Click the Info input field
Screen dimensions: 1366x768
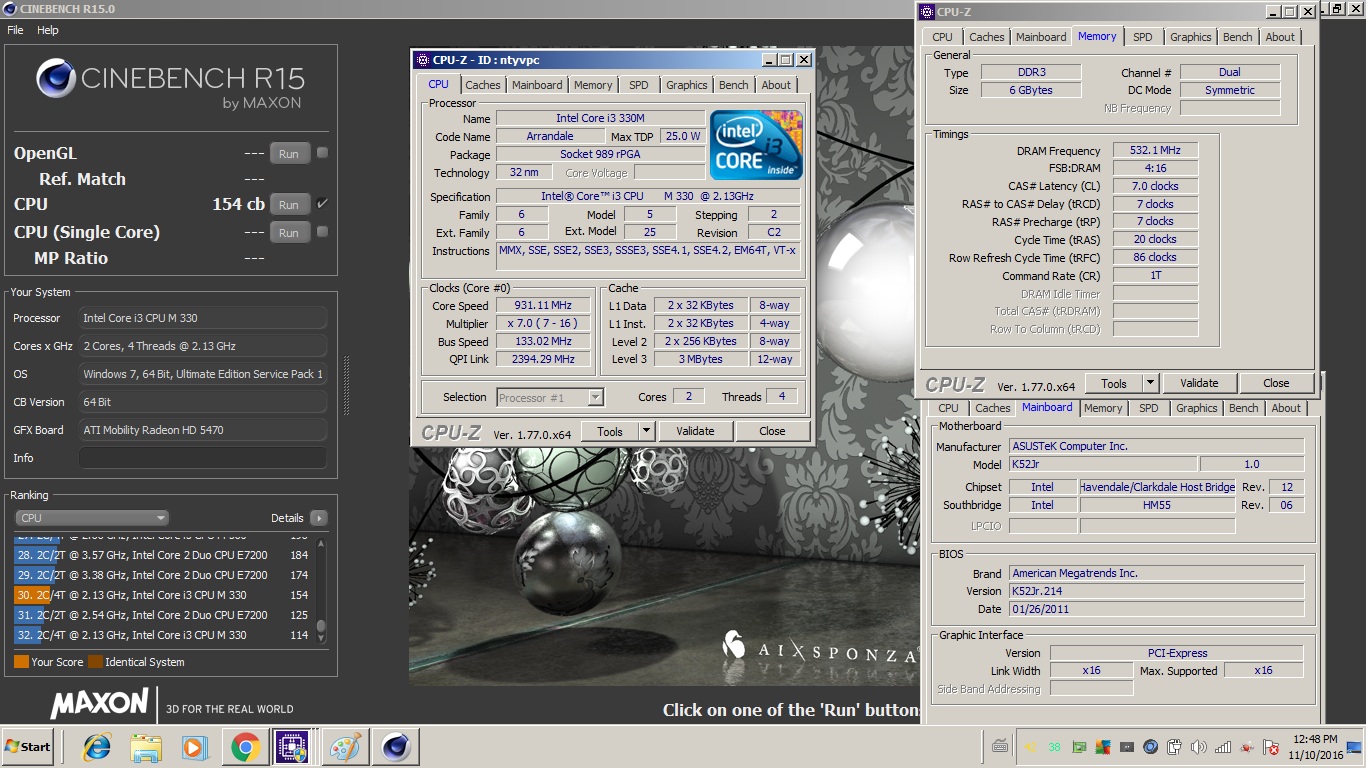pos(203,458)
